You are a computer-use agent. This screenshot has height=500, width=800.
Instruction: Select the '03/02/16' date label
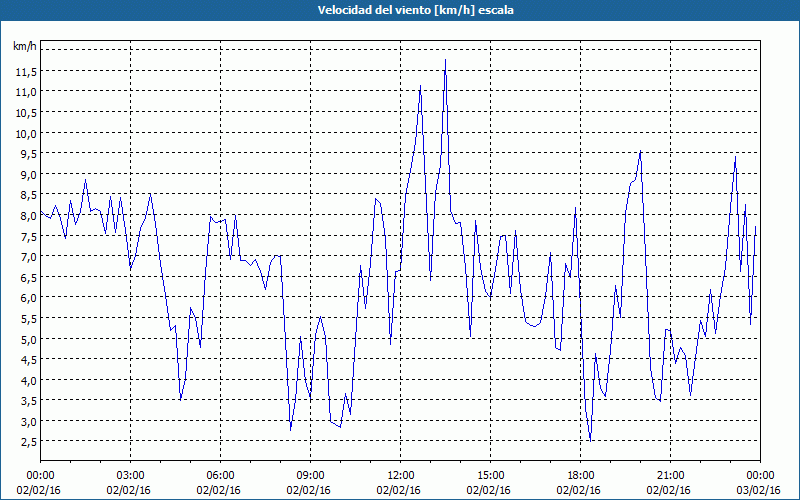click(759, 490)
